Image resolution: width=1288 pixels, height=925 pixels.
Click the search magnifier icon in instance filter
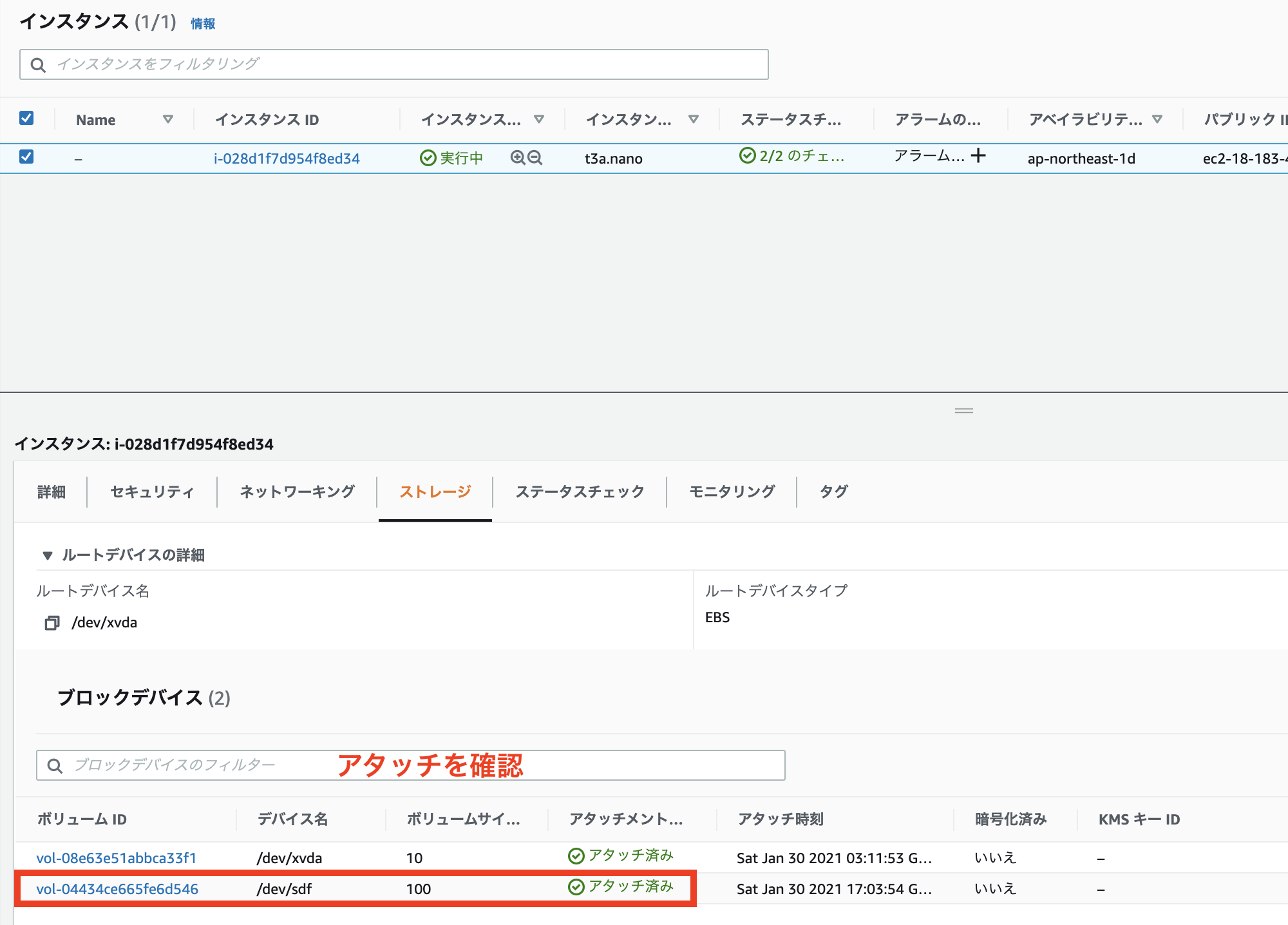click(38, 65)
